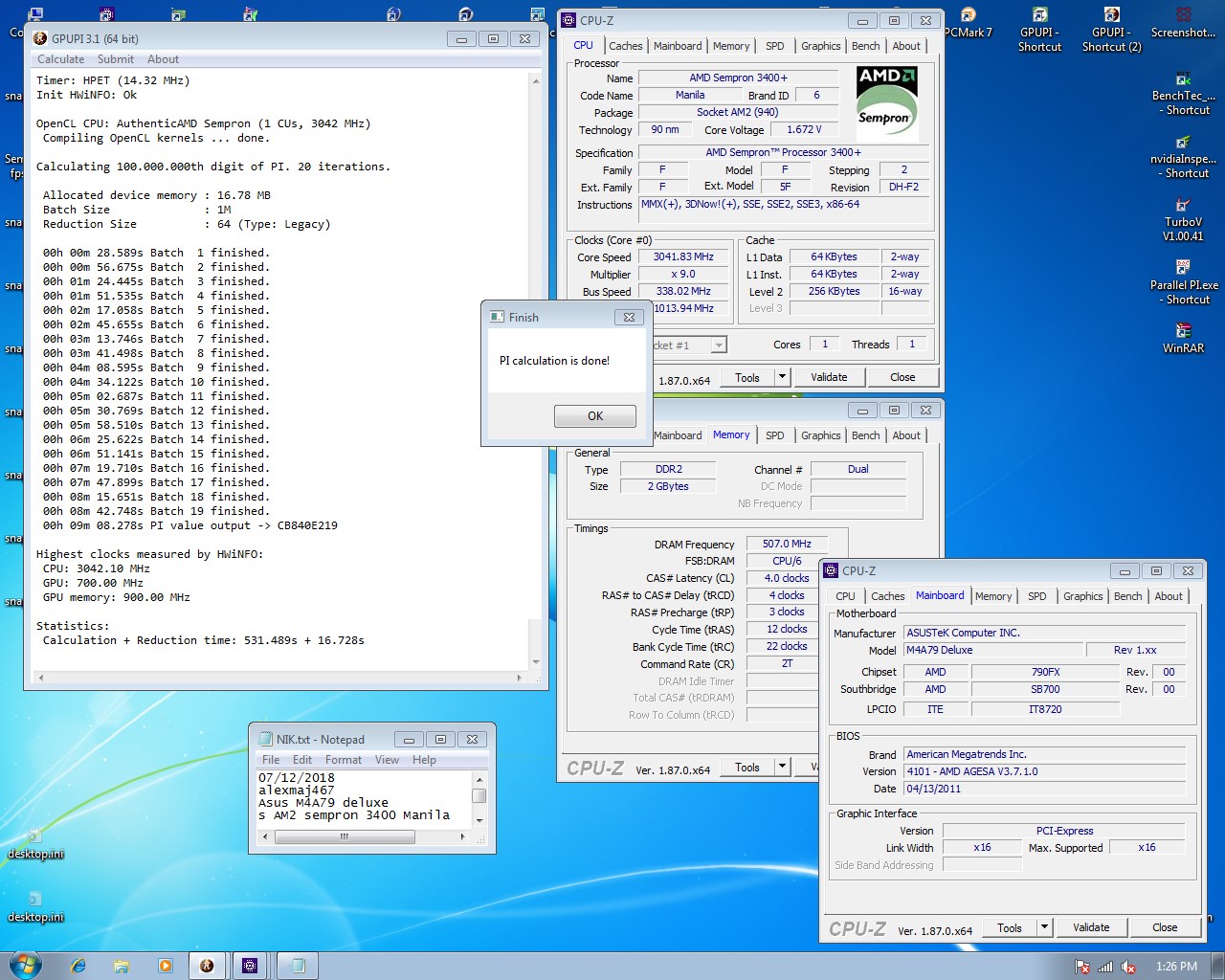Select GPUPI - Shortcut desktop icon

click(x=1039, y=29)
